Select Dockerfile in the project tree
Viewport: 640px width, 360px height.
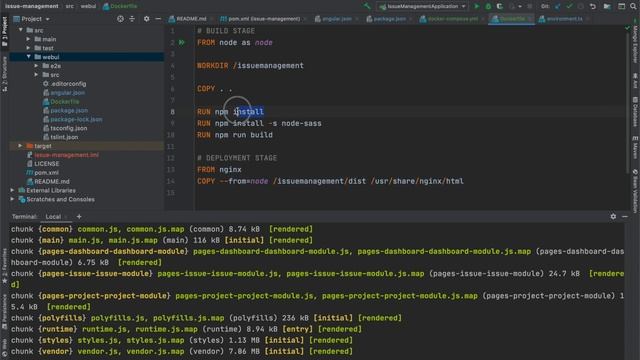[65, 102]
